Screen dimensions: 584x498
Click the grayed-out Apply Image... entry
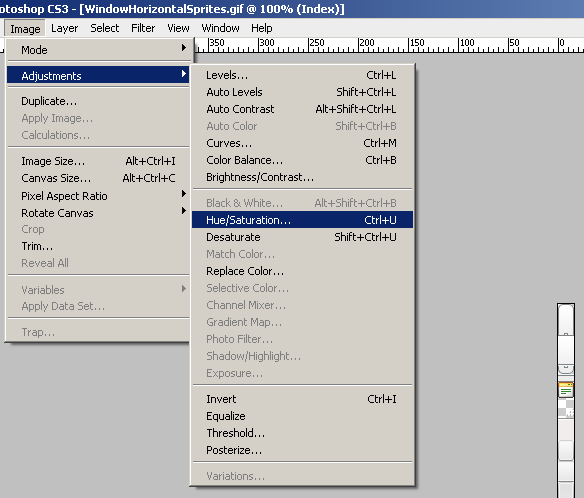pyautogui.click(x=98, y=118)
